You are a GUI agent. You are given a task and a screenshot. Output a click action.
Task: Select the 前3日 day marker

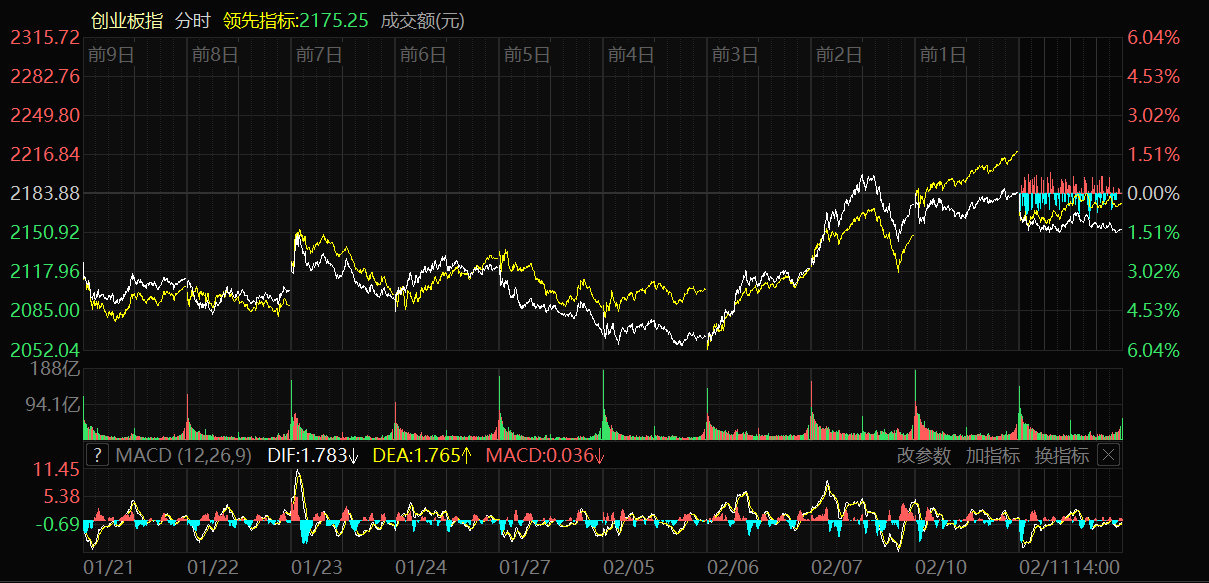[735, 54]
